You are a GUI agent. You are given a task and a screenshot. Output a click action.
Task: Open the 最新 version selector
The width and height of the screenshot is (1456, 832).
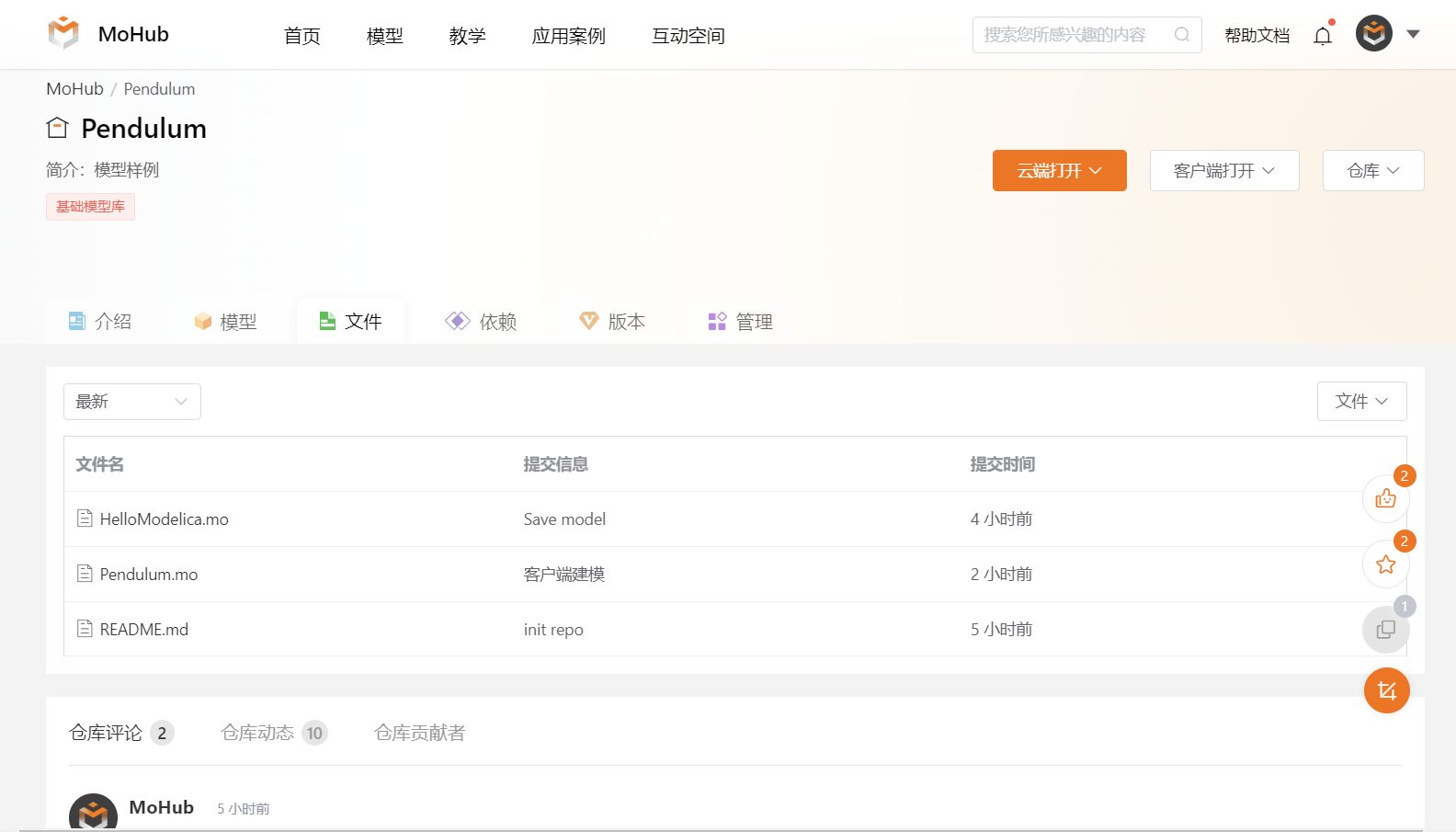click(x=132, y=402)
